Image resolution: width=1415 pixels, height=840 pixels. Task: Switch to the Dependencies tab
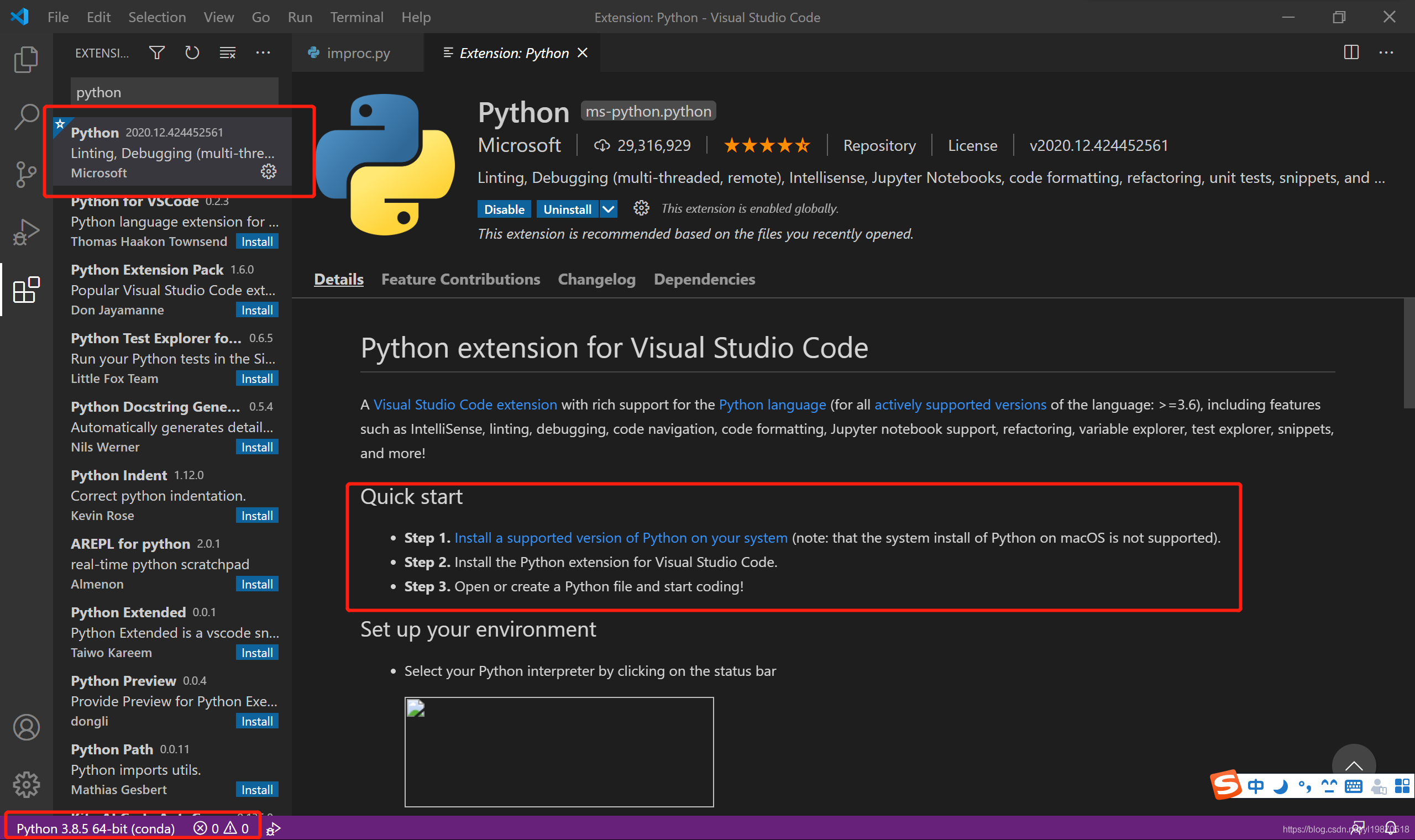(x=704, y=279)
